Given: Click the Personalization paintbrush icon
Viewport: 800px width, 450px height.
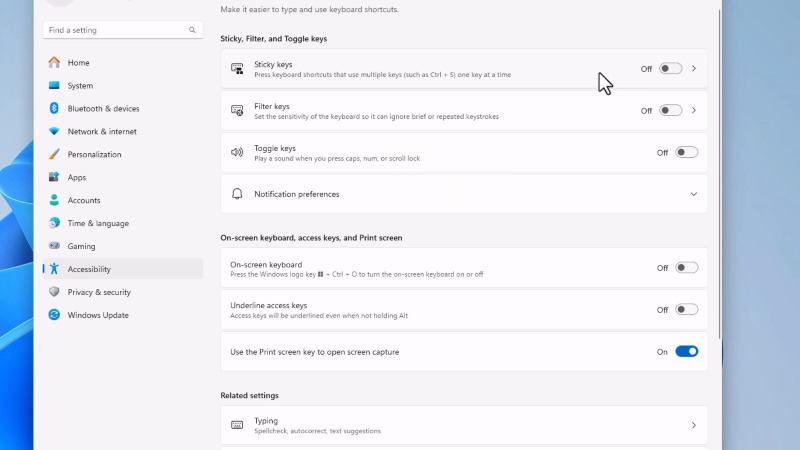Looking at the screenshot, I should (54, 154).
